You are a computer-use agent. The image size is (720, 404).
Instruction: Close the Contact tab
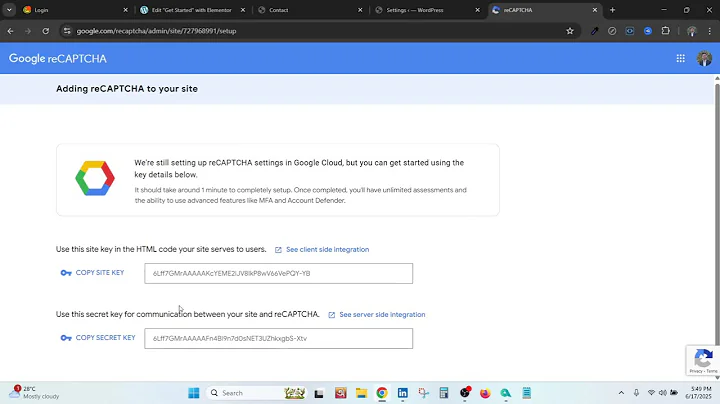tap(360, 10)
